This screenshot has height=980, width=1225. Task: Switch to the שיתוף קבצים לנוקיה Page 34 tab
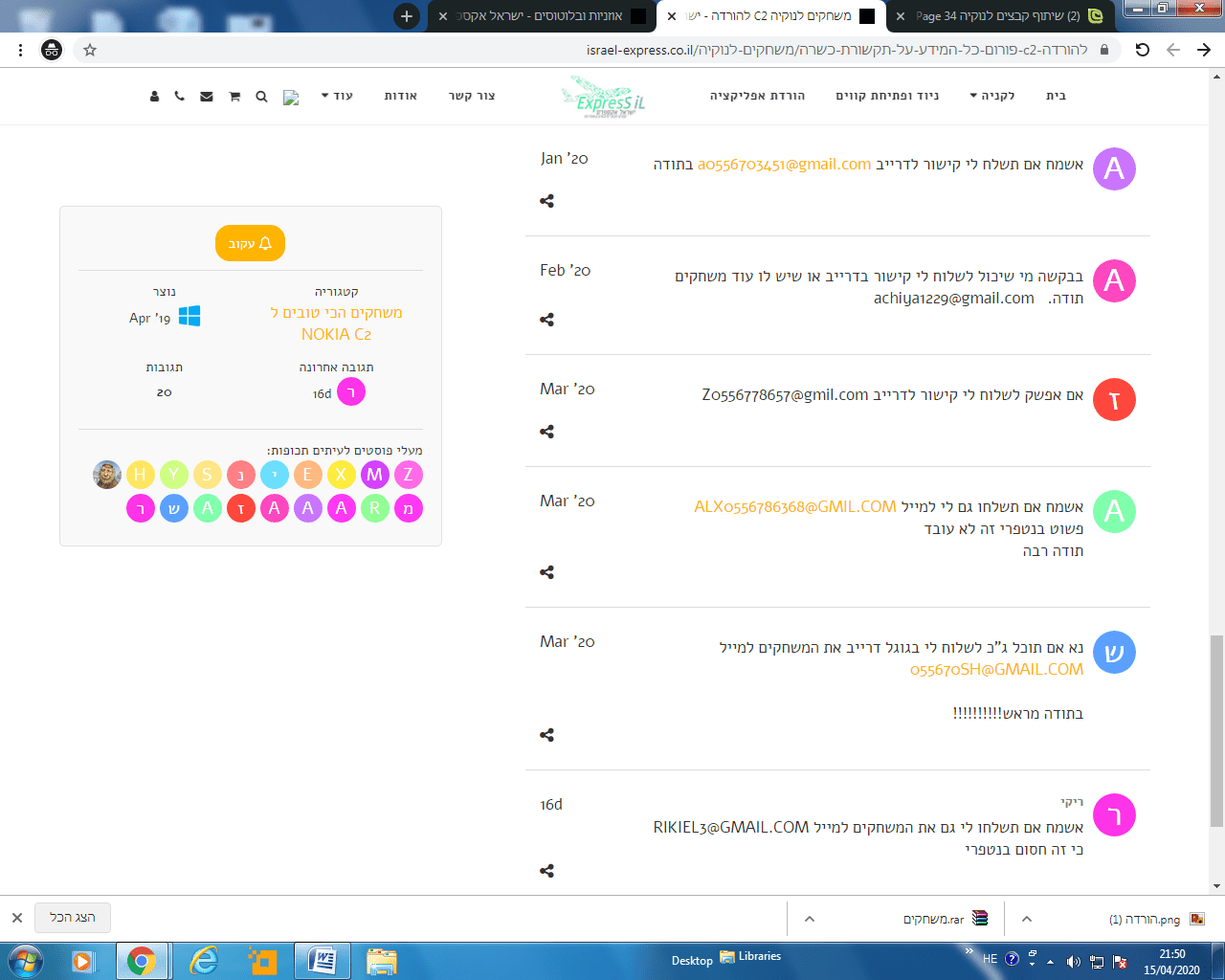click(x=1000, y=16)
